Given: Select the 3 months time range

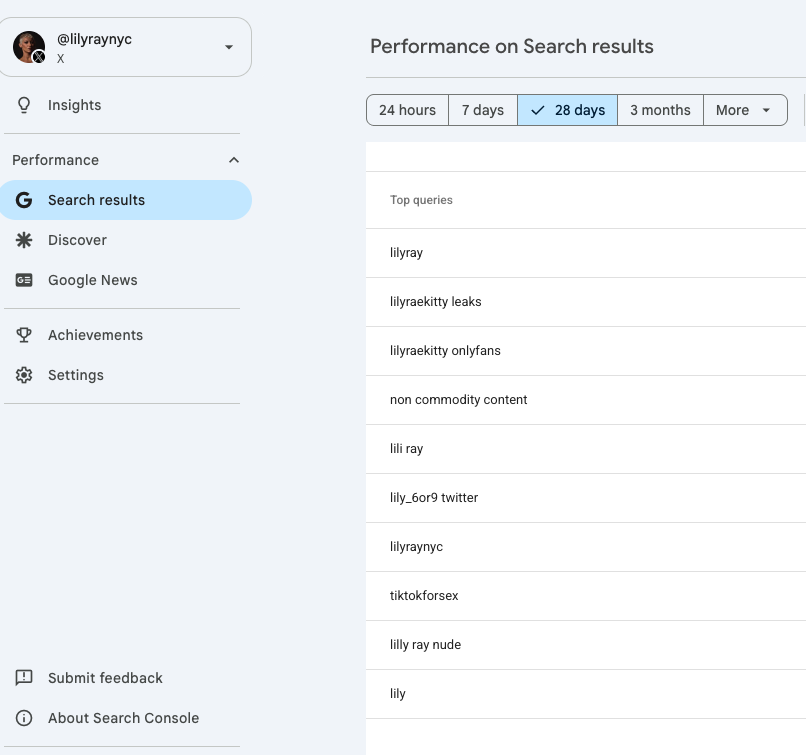Looking at the screenshot, I should pos(660,110).
